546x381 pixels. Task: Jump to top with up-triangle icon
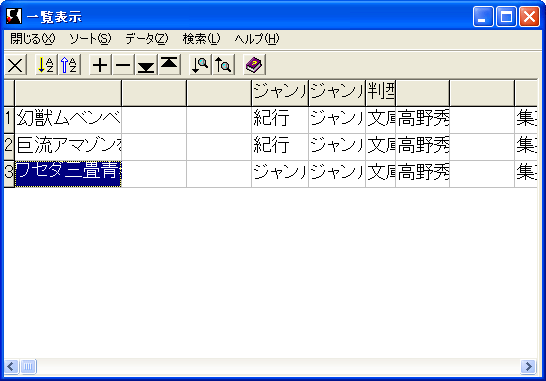click(x=169, y=65)
